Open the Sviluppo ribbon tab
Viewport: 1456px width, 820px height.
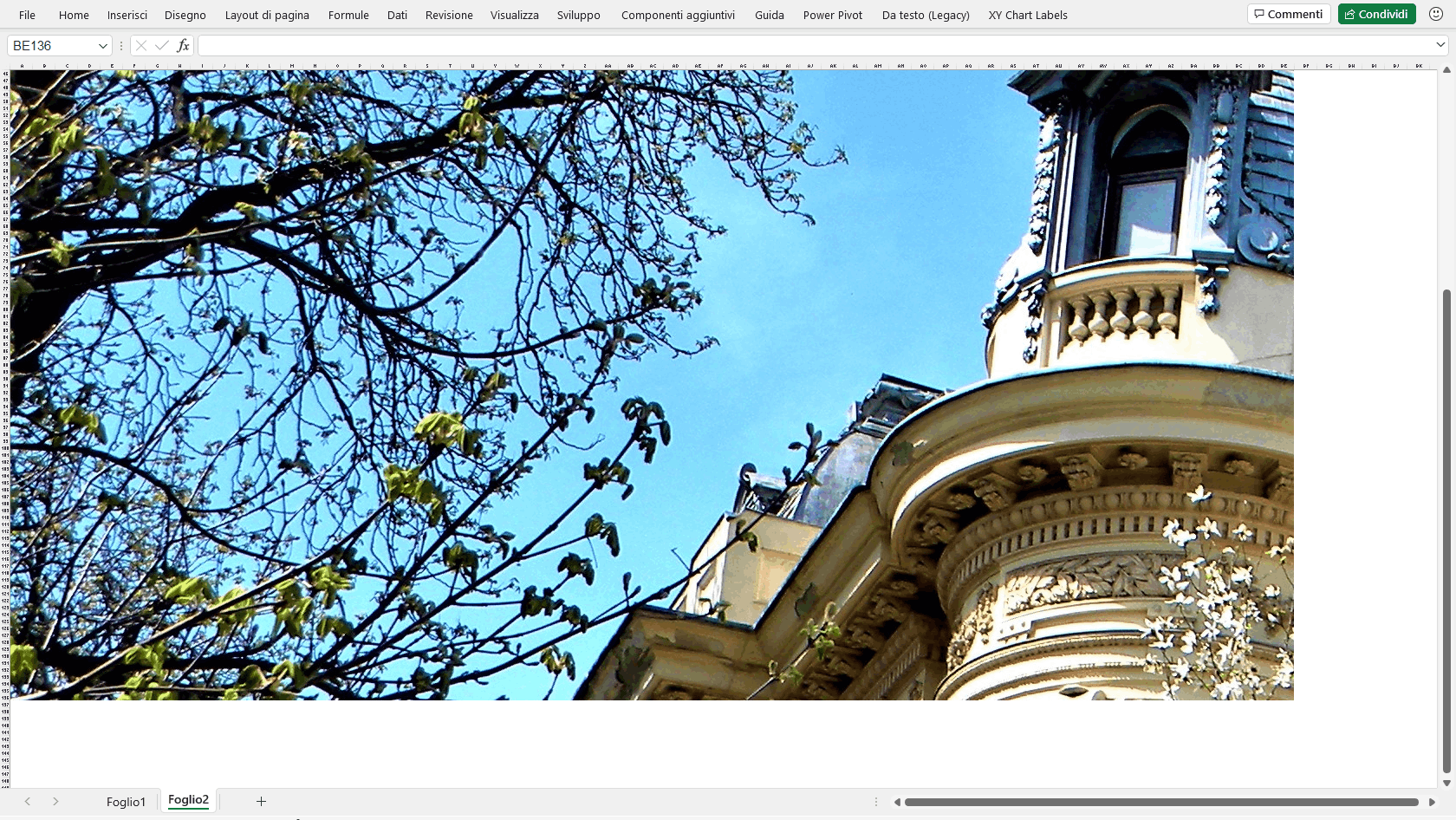pyautogui.click(x=579, y=15)
